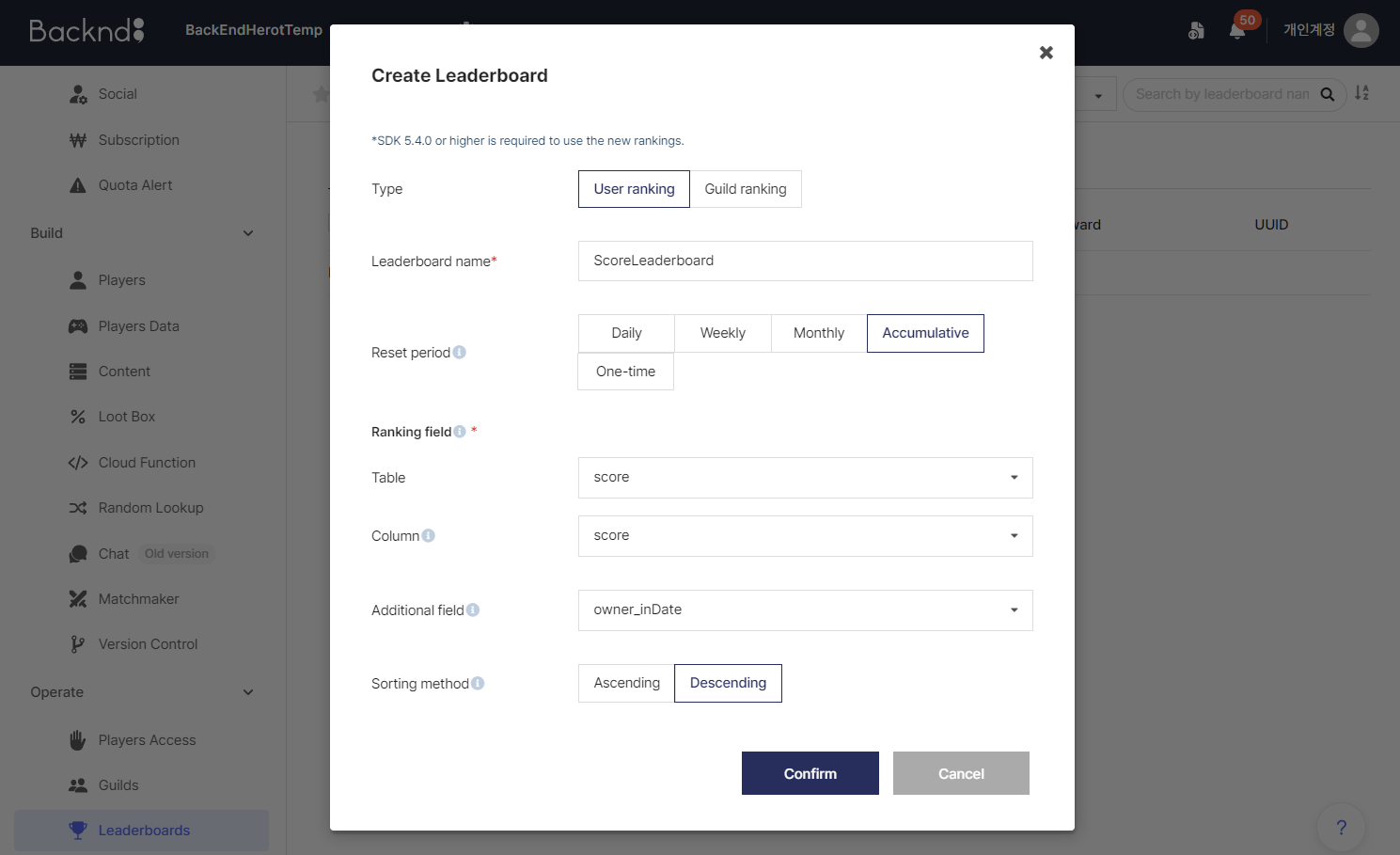This screenshot has width=1400, height=855.
Task: Click the Version Control branch icon
Action: tap(78, 644)
